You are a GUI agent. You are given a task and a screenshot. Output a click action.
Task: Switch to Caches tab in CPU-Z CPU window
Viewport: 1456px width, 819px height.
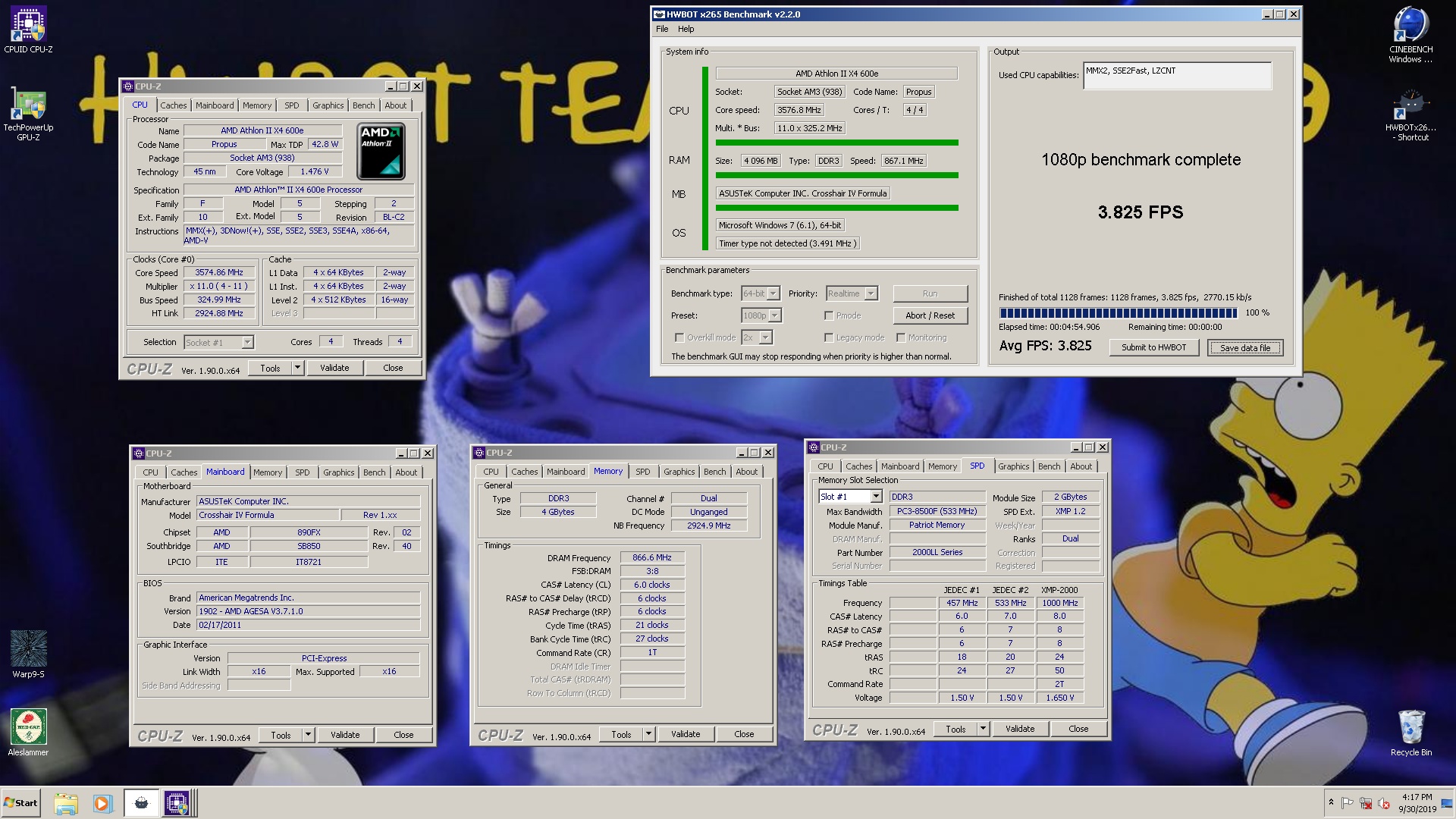click(x=173, y=105)
